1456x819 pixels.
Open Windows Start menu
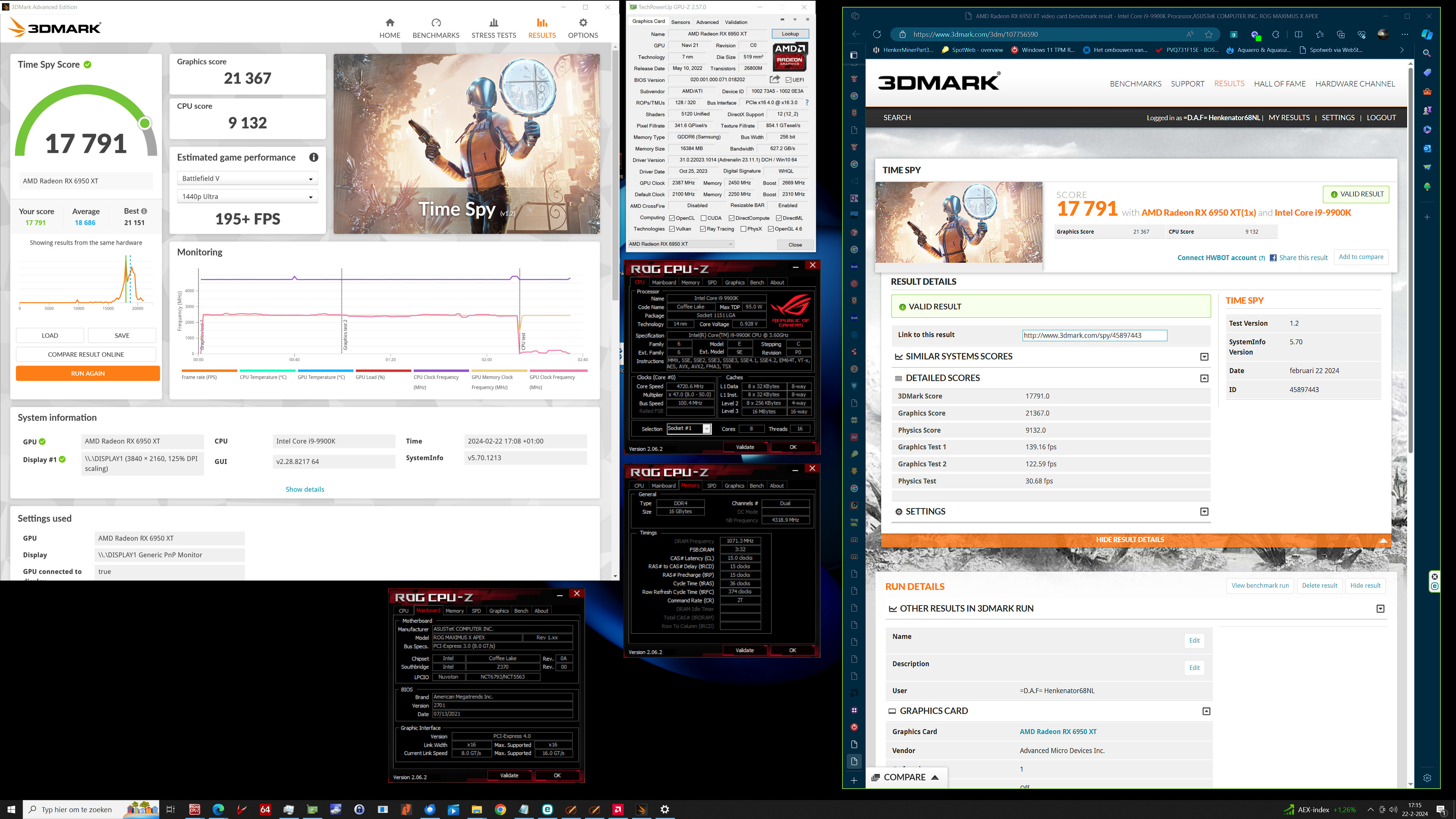click(11, 810)
